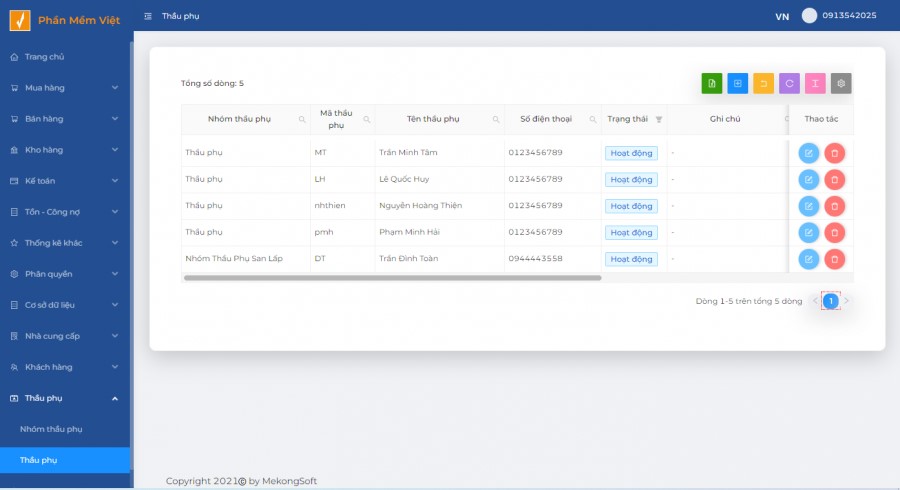Click Hoạt động status of DT row
This screenshot has height=490, width=900.
click(631, 259)
